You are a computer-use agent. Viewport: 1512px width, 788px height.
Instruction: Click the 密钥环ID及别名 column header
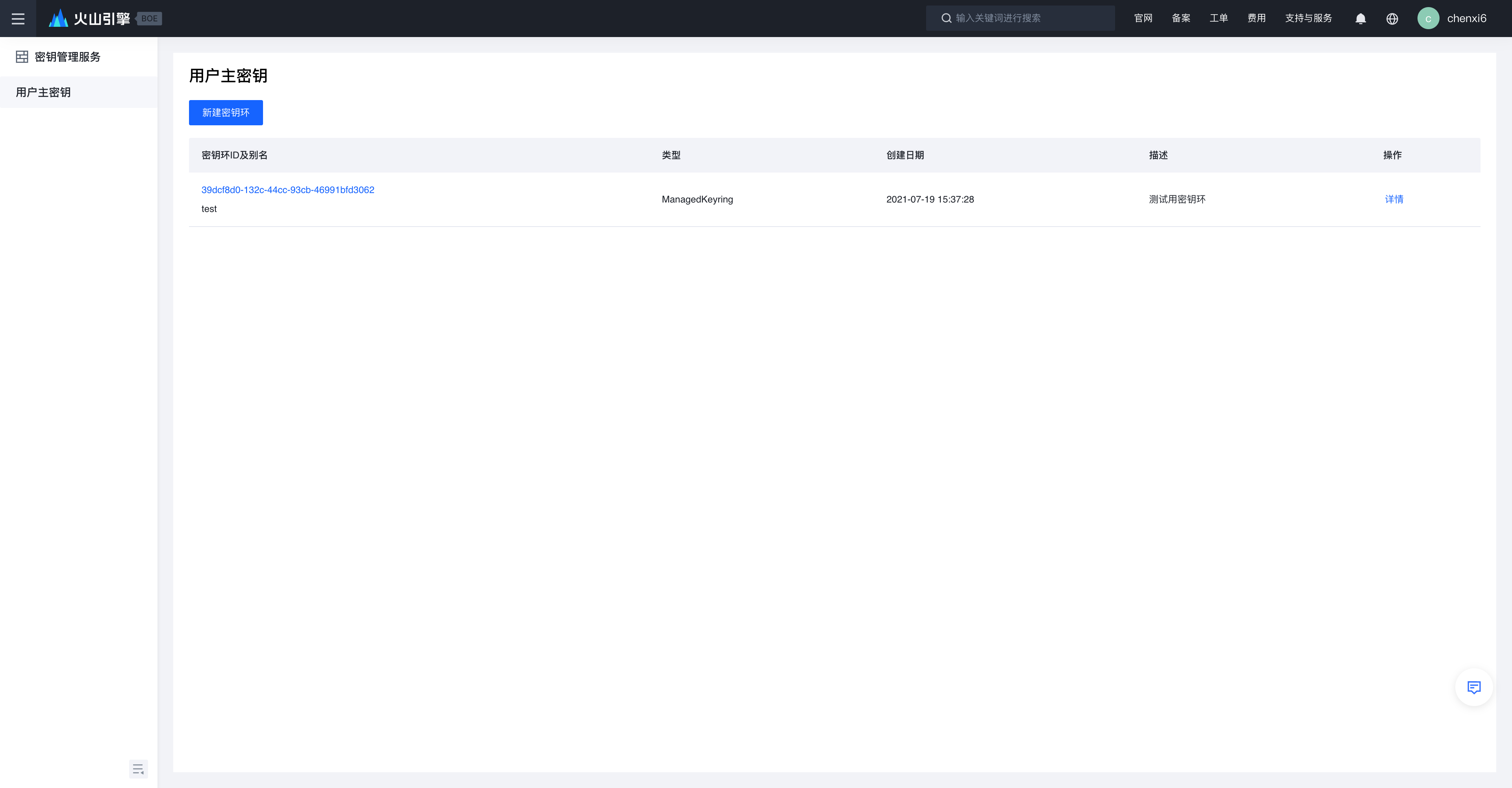pos(234,155)
